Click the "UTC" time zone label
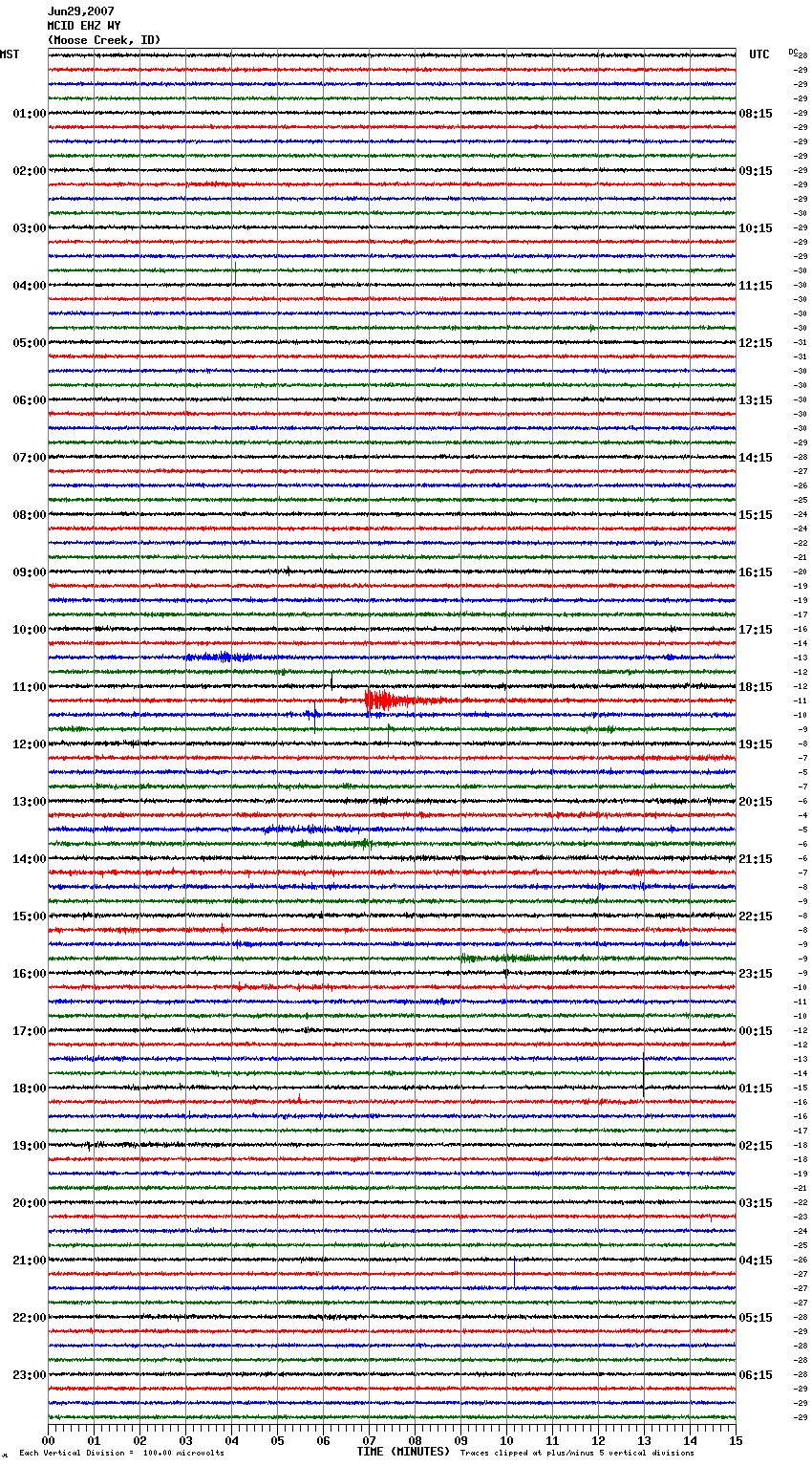The width and height of the screenshot is (812, 1466). pos(759,54)
